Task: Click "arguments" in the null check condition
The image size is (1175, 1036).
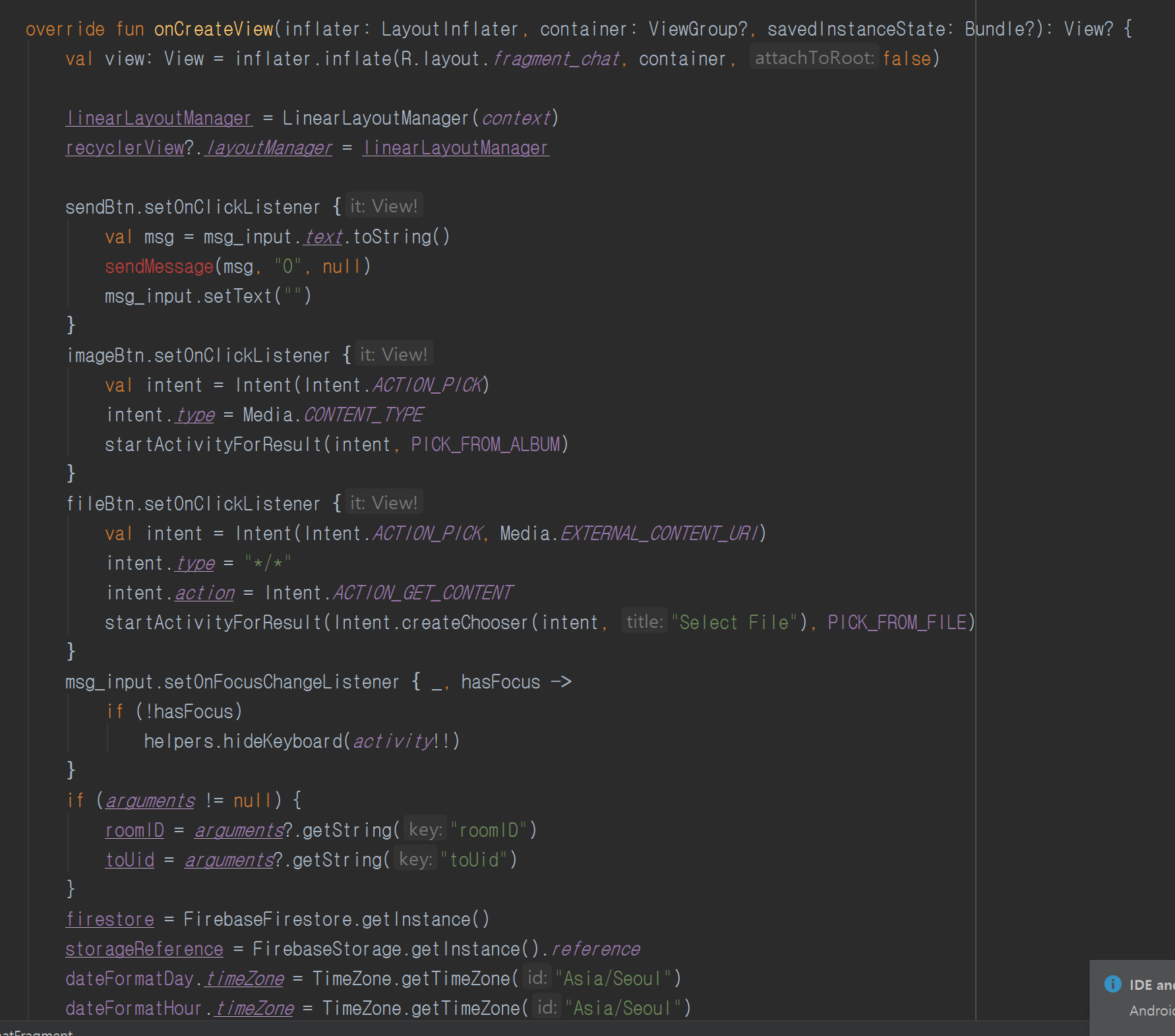Action: (x=150, y=801)
